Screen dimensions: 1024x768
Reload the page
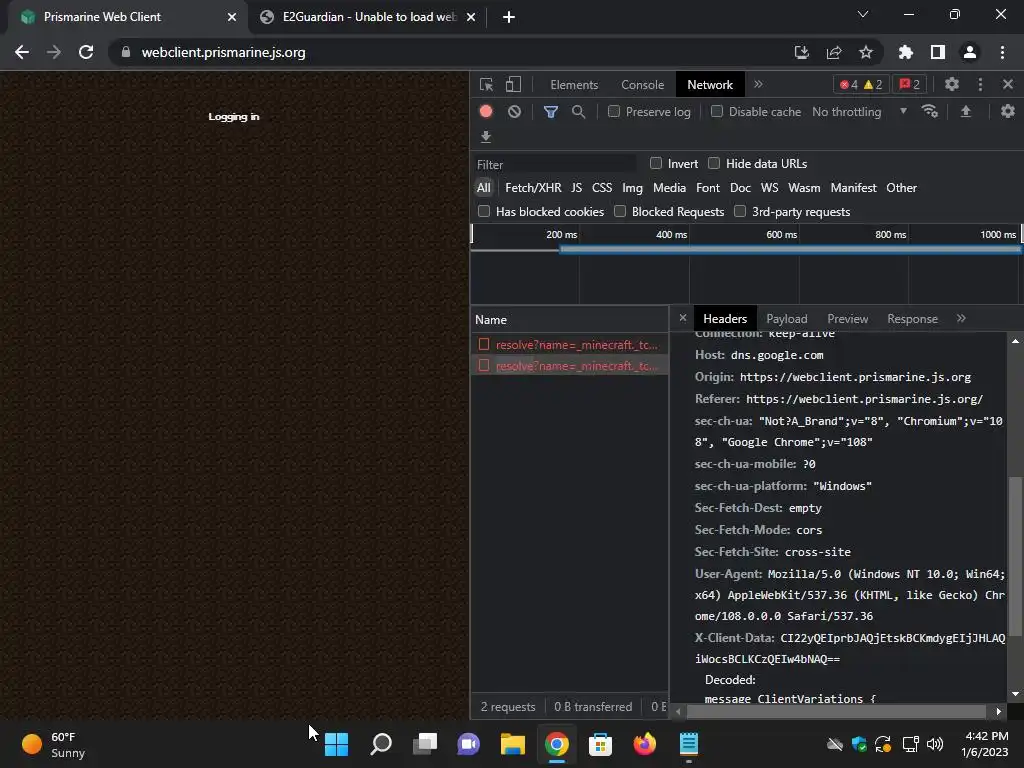tap(86, 52)
